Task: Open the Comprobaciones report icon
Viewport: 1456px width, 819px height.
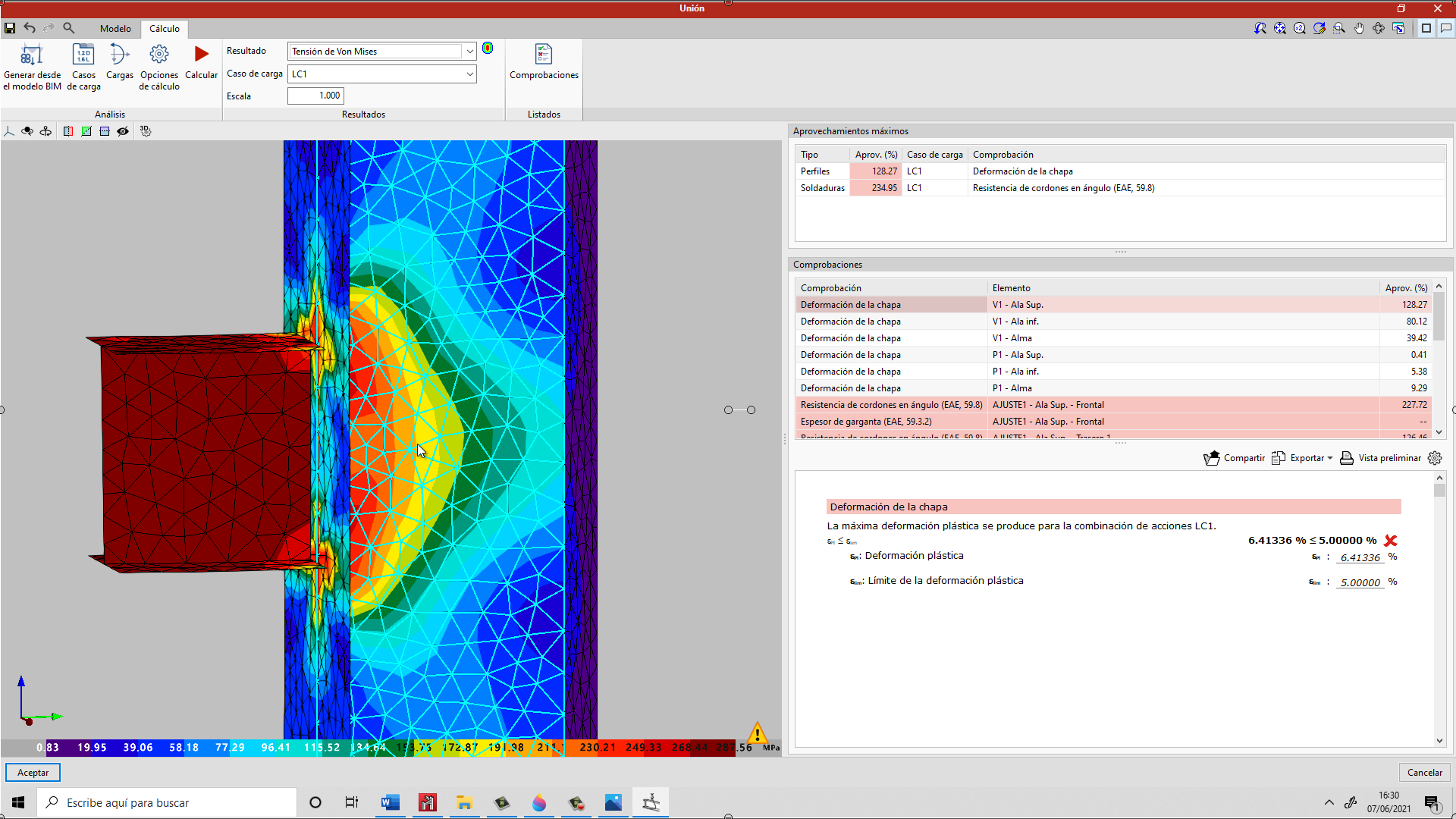Action: point(544,55)
